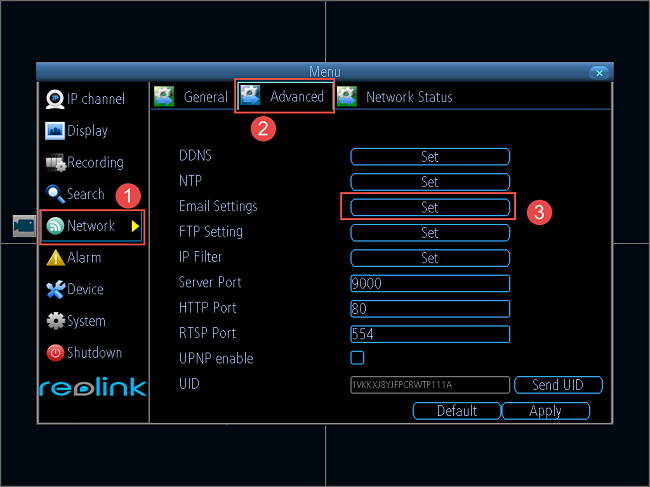Click the HTTP Port label
This screenshot has height=487, width=650.
coord(208,308)
